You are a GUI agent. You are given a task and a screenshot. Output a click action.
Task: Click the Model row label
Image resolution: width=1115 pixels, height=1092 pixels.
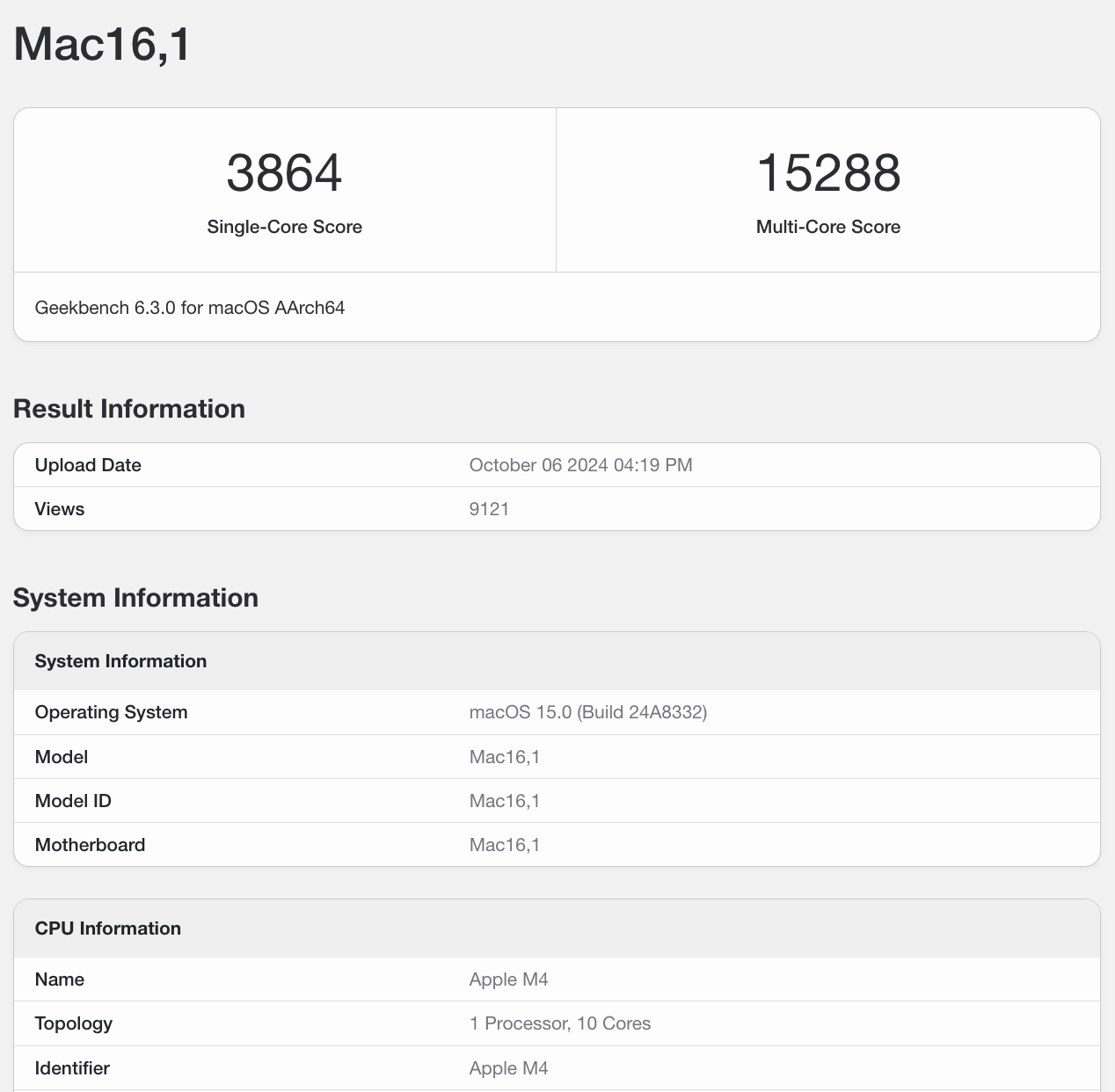point(62,757)
